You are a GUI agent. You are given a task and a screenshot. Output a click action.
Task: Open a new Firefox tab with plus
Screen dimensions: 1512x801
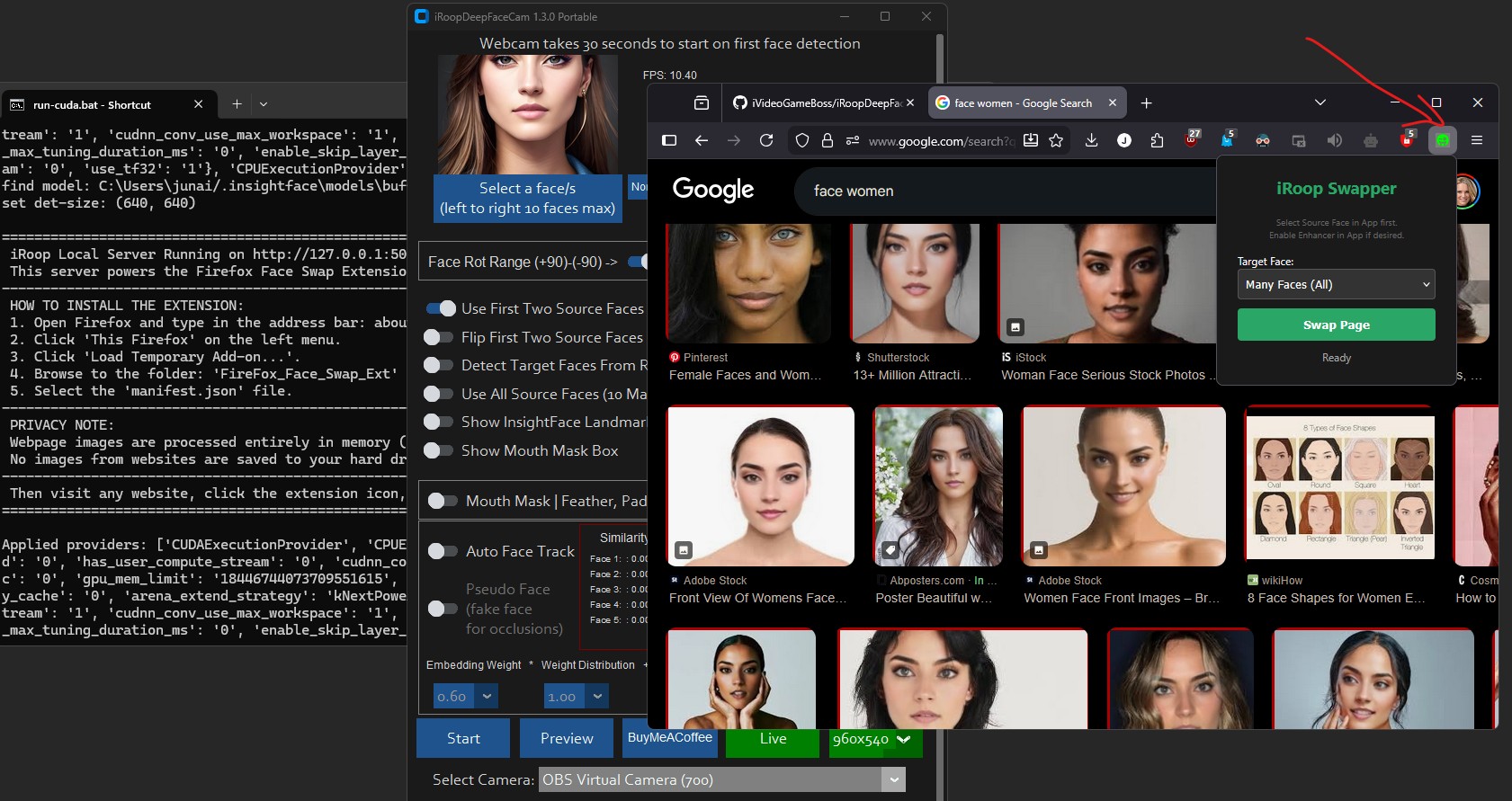[x=1146, y=103]
